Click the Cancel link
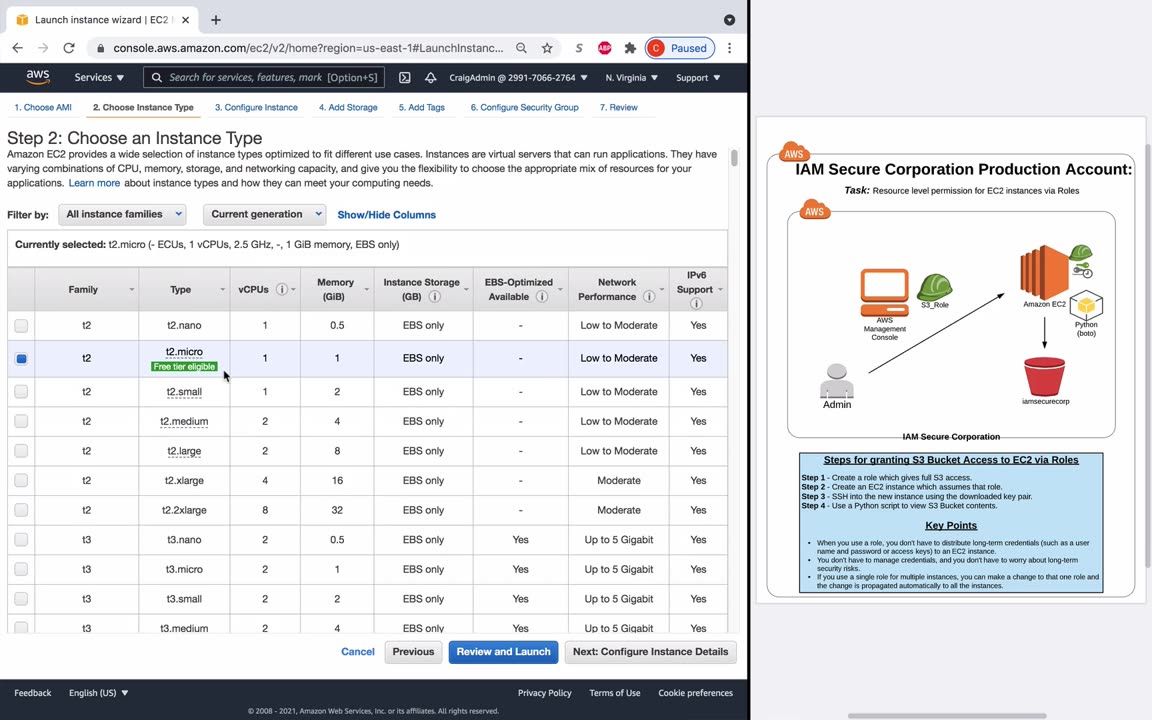1152x720 pixels. pos(358,652)
